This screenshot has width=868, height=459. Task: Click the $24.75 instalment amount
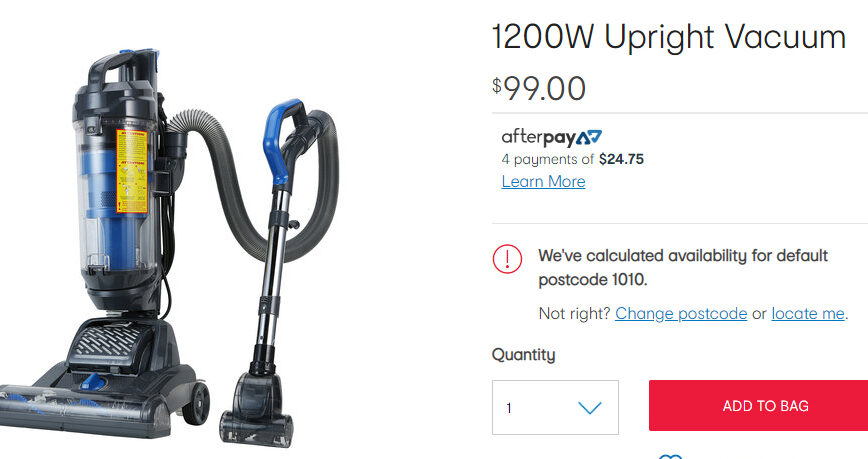coord(621,159)
